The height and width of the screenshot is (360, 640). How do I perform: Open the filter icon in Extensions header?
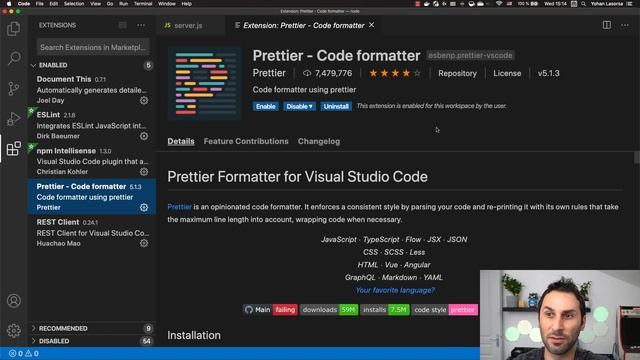[122, 25]
